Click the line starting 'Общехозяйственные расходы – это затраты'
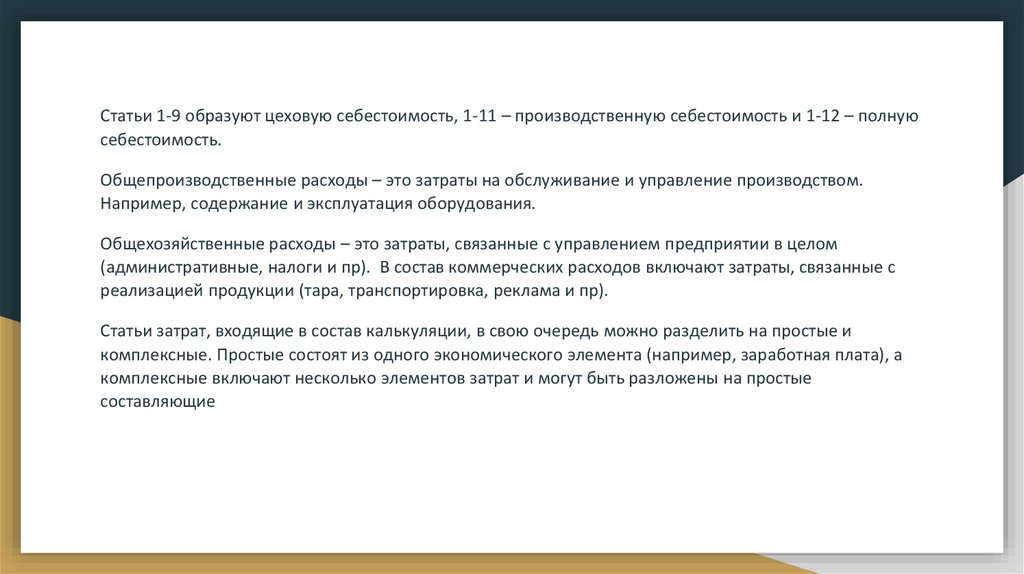Screen dimensions: 1024x574 pos(468,244)
